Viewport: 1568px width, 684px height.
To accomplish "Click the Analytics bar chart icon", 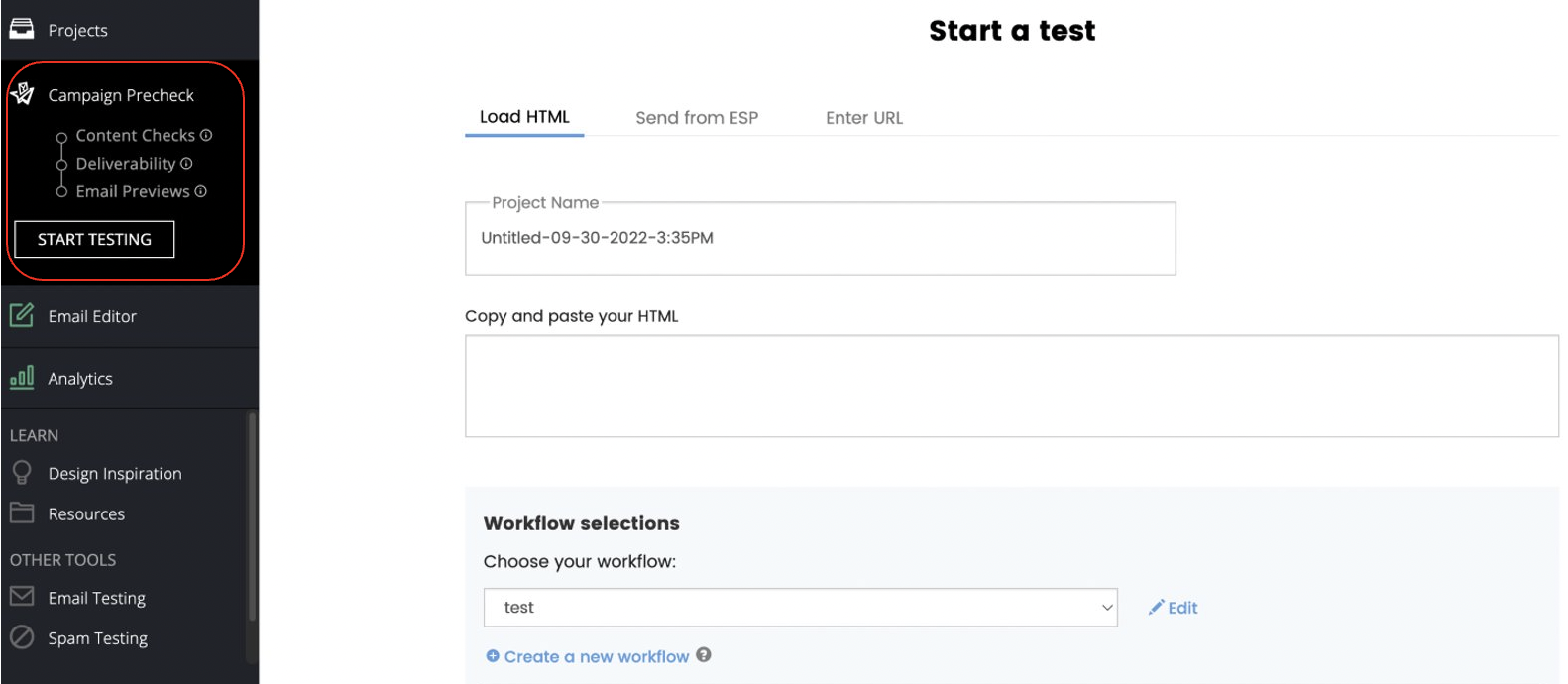I will tap(21, 378).
